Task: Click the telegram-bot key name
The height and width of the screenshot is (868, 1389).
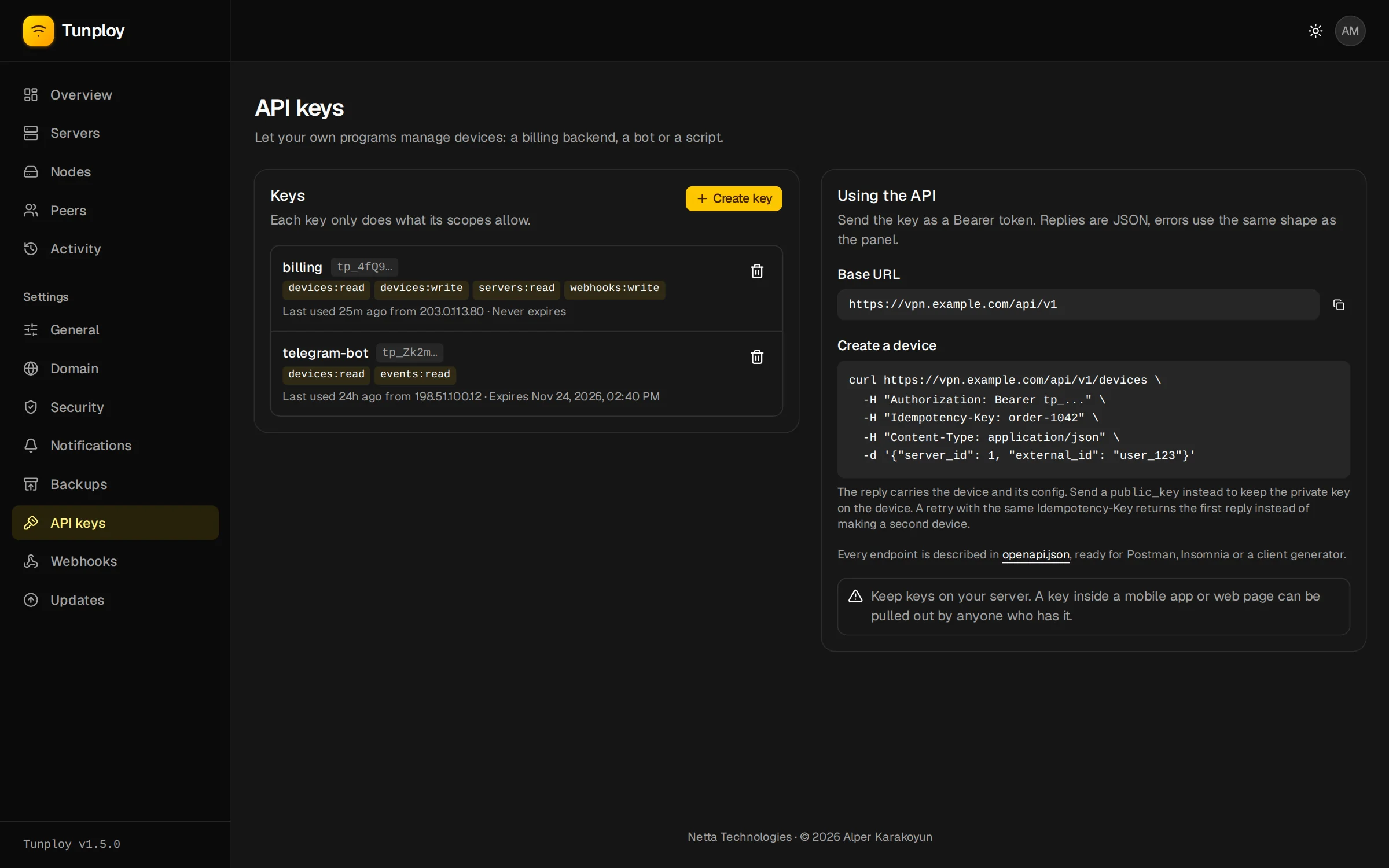Action: [325, 353]
